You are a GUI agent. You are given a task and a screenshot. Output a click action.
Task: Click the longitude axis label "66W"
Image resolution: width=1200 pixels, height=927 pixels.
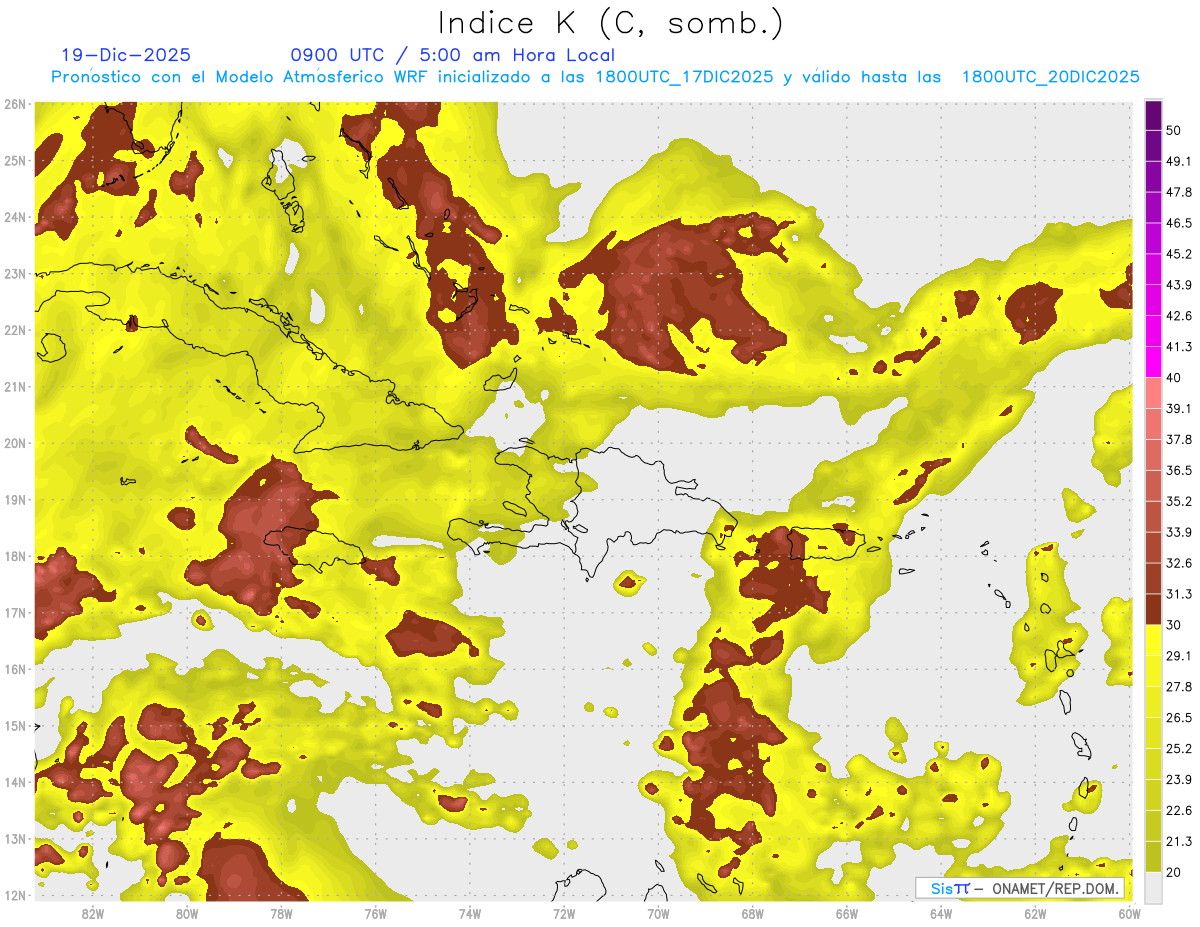tap(847, 913)
